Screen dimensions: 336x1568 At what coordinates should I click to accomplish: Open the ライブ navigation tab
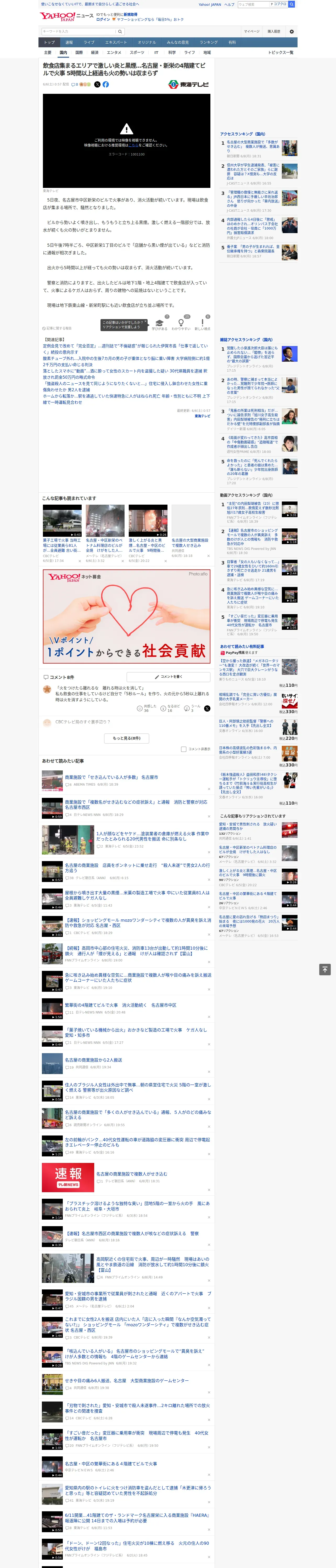tap(89, 43)
